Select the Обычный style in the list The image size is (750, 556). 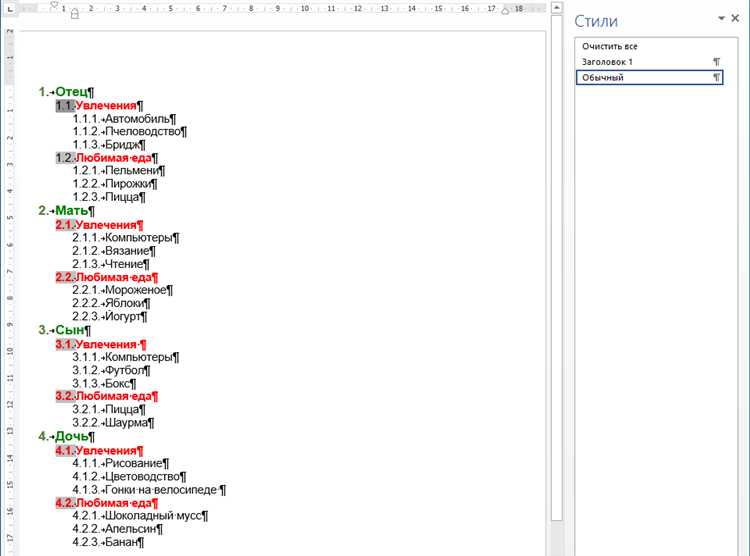click(x=650, y=78)
